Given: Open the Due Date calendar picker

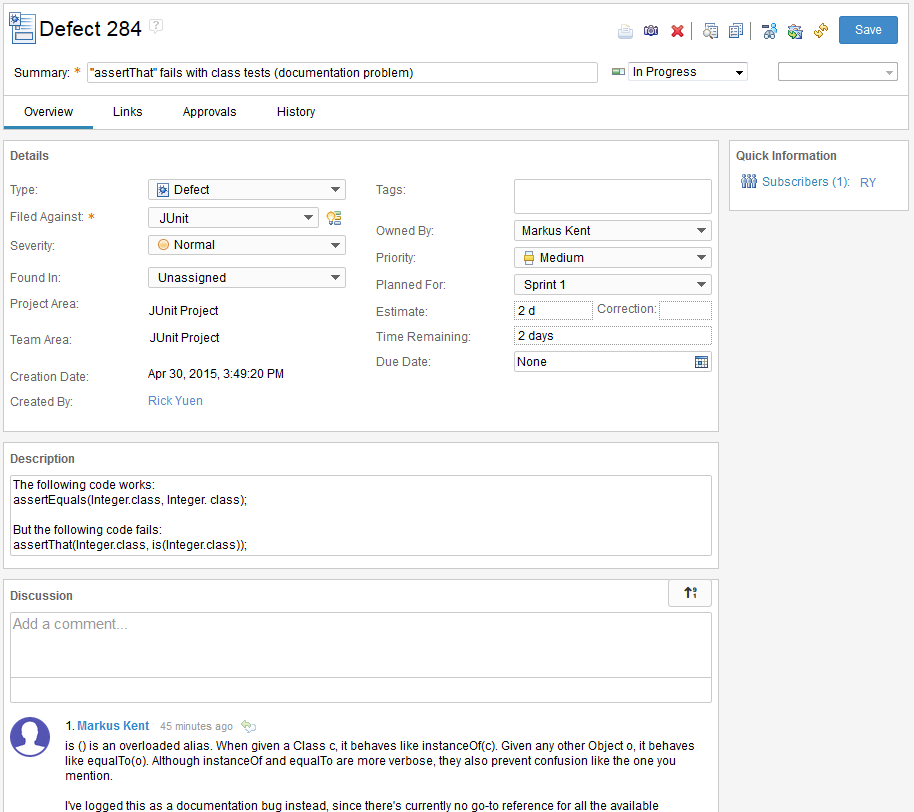Looking at the screenshot, I should (x=703, y=361).
